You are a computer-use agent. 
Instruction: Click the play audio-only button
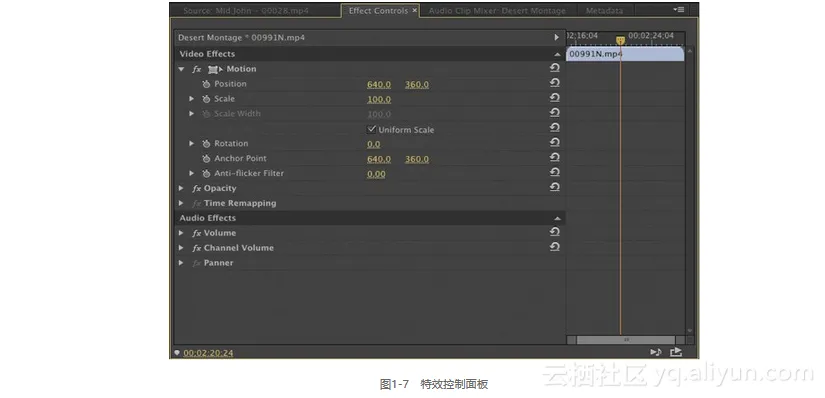[x=656, y=352]
